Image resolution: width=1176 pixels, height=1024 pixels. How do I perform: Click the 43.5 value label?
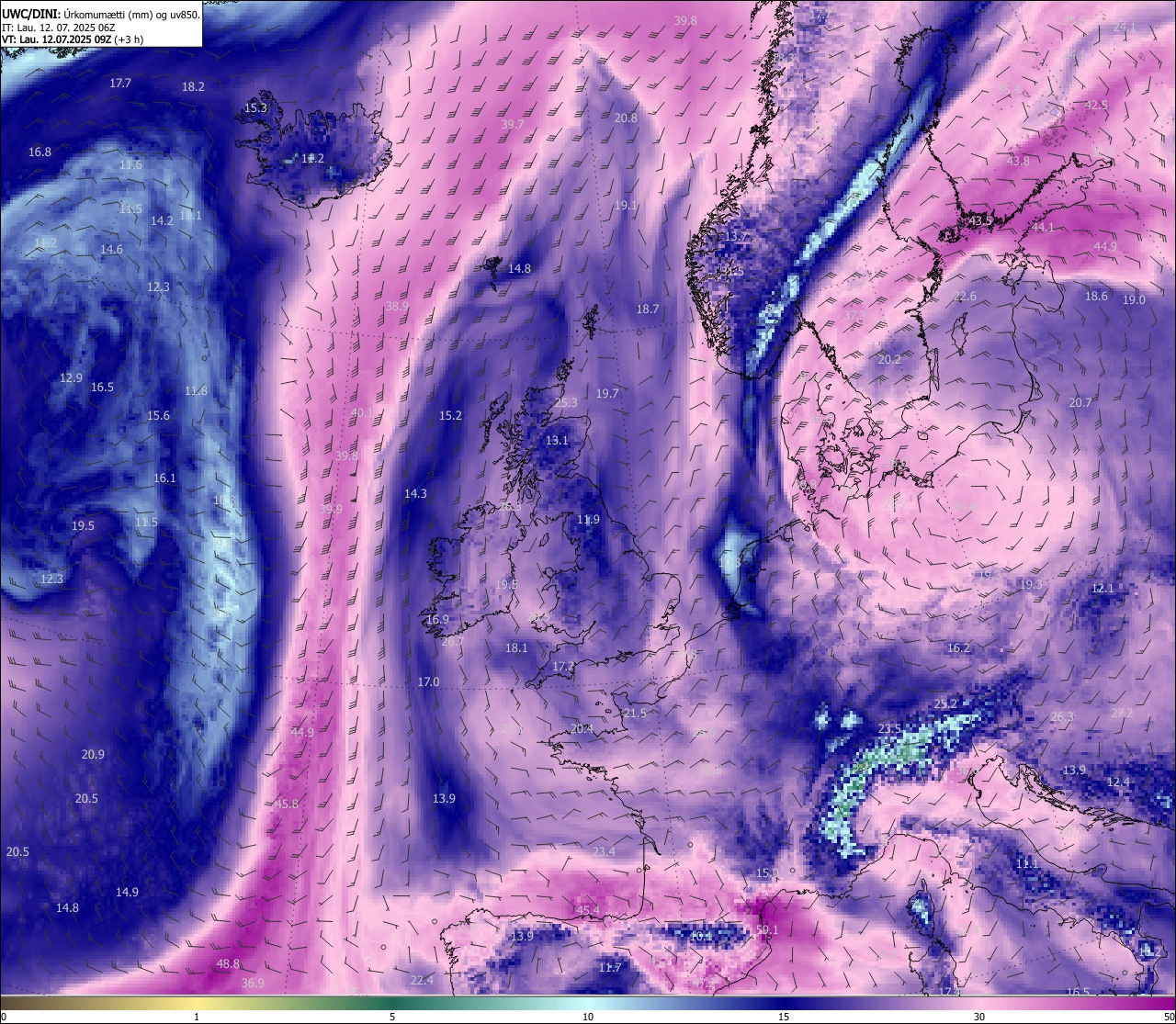980,220
